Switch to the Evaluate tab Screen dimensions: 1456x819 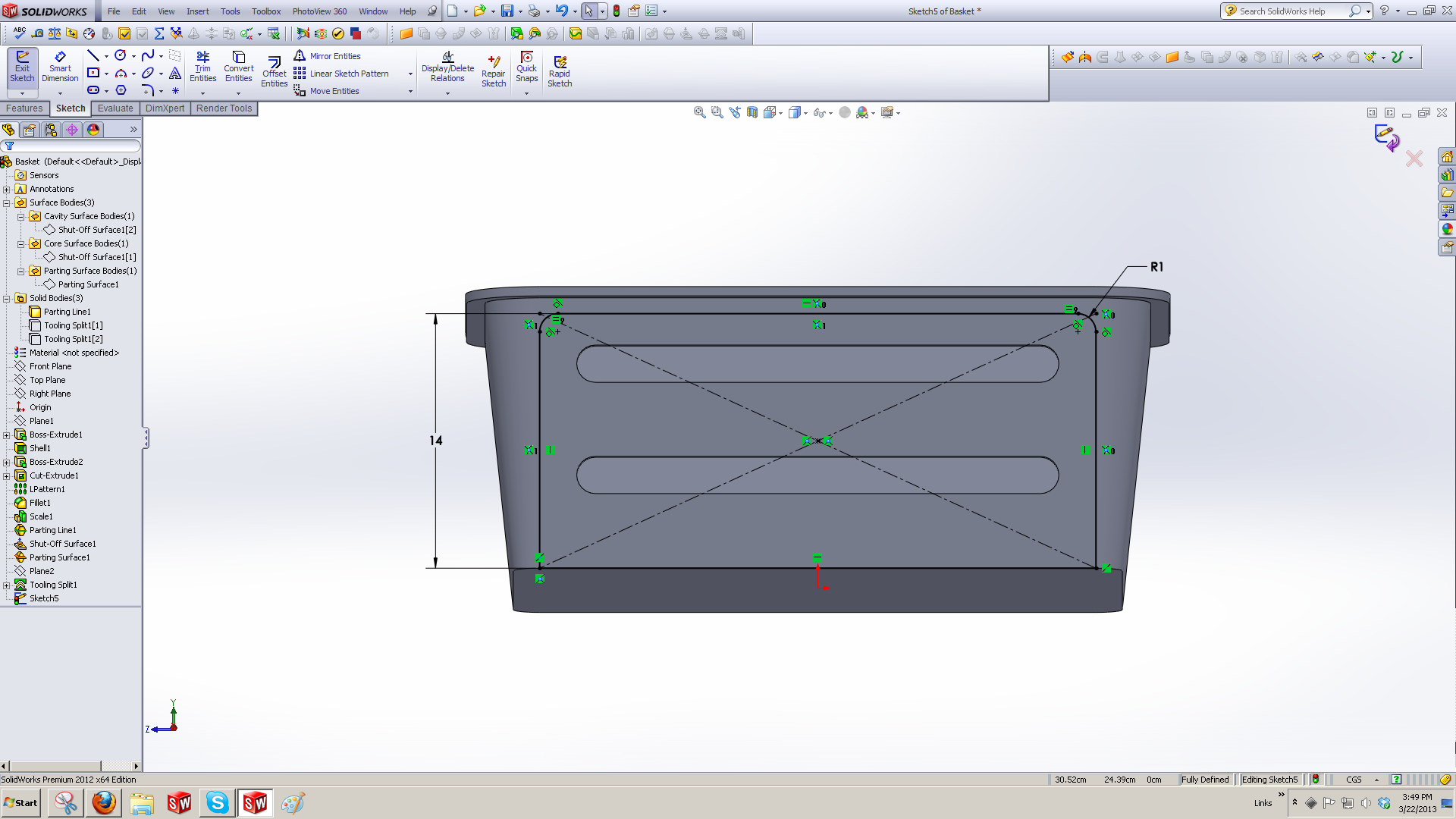point(115,108)
